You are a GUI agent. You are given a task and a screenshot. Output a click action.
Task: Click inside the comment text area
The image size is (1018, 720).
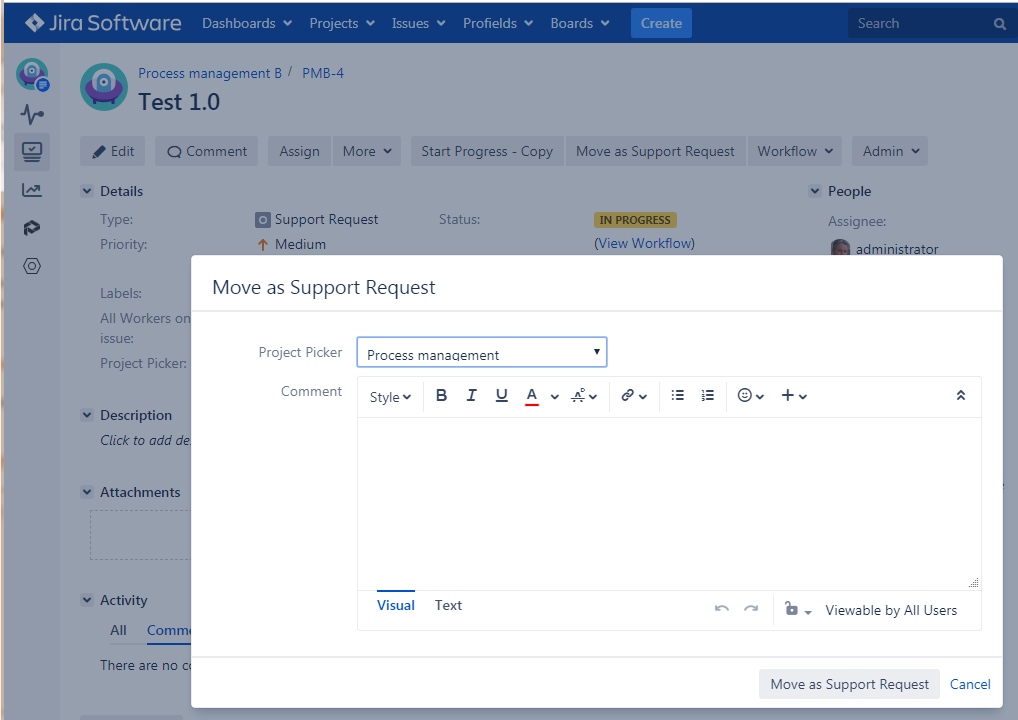pos(668,502)
